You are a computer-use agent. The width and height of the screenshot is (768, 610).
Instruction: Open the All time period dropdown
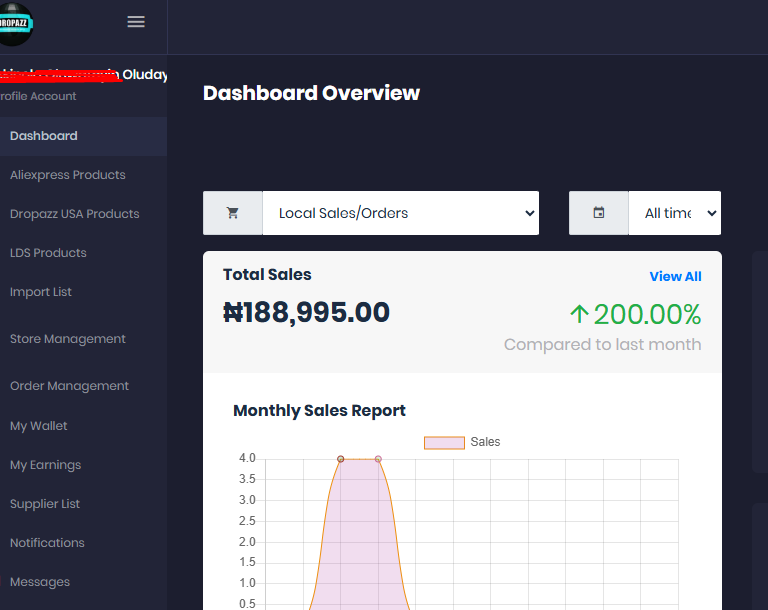(x=674, y=213)
